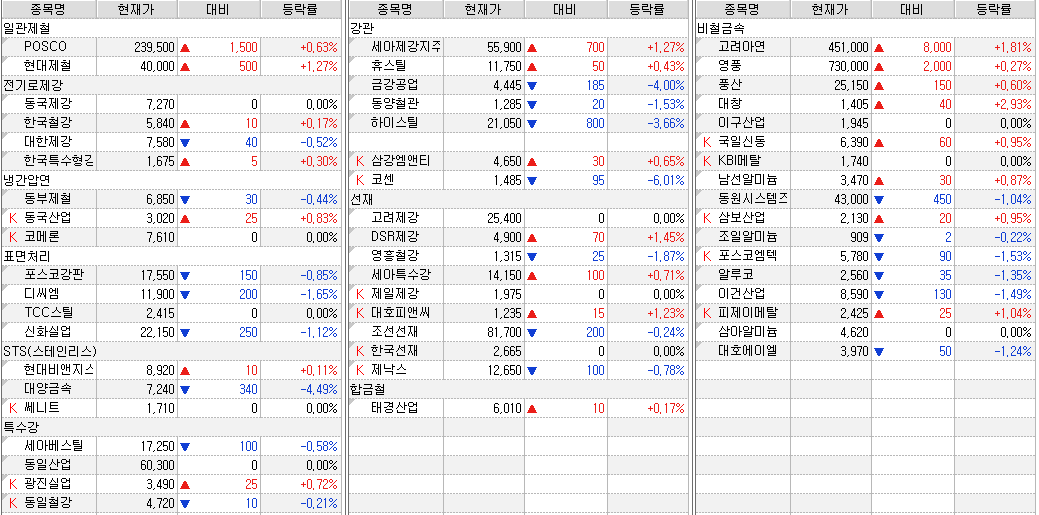1039x515 pixels.
Task: Click the K marker beside 국일신동
Action: [707, 142]
